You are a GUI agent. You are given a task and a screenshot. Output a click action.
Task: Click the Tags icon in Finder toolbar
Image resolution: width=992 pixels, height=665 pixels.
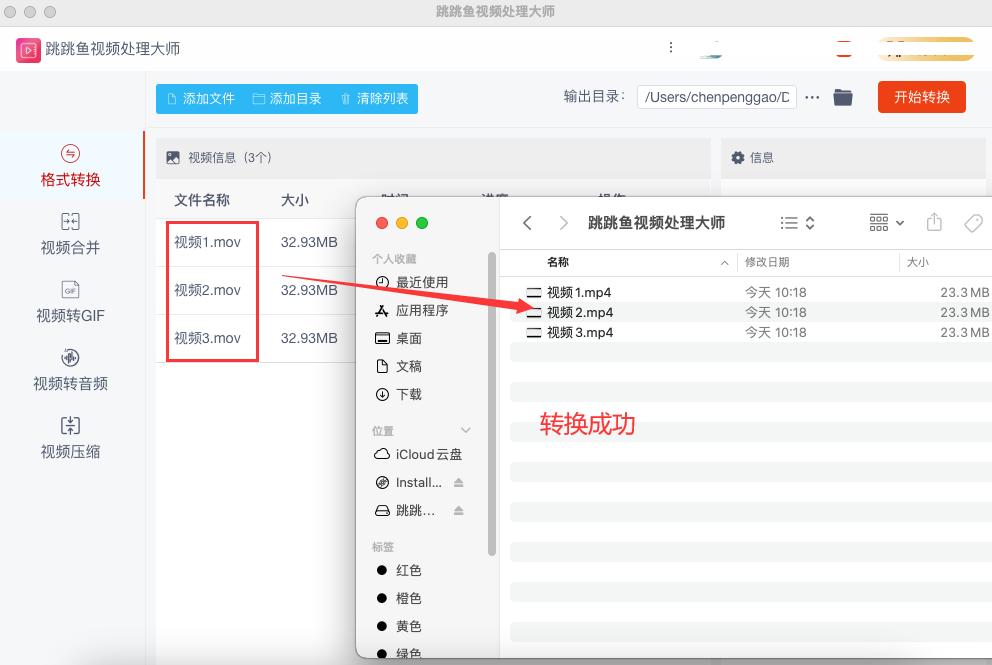(973, 222)
